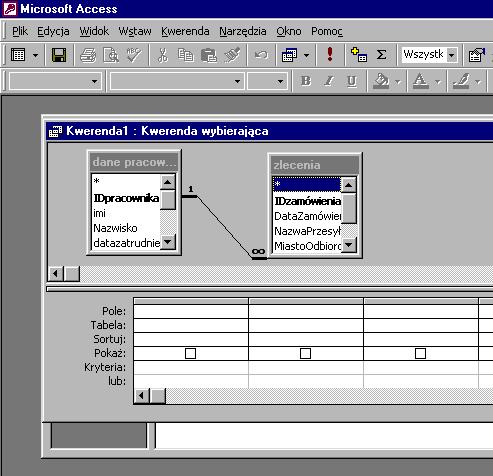Run the query with red exclamation icon
The width and height of the screenshot is (493, 476).
coord(330,54)
